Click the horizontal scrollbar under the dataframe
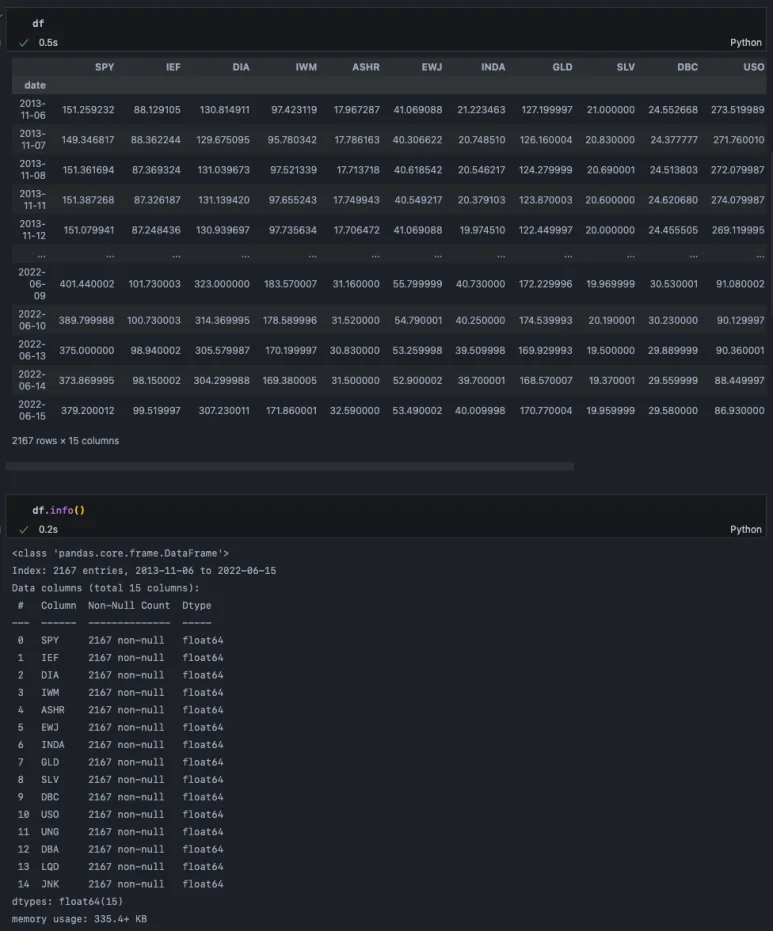The image size is (773, 931). 290,466
